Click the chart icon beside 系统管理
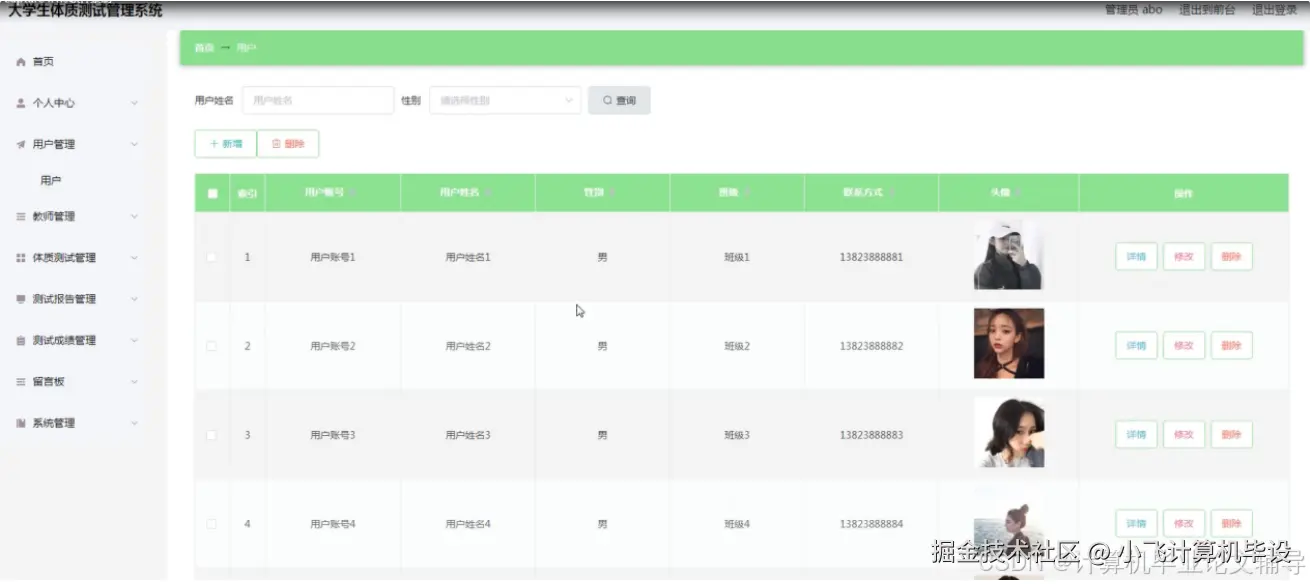Viewport: 1310px width, 584px height. (20, 423)
